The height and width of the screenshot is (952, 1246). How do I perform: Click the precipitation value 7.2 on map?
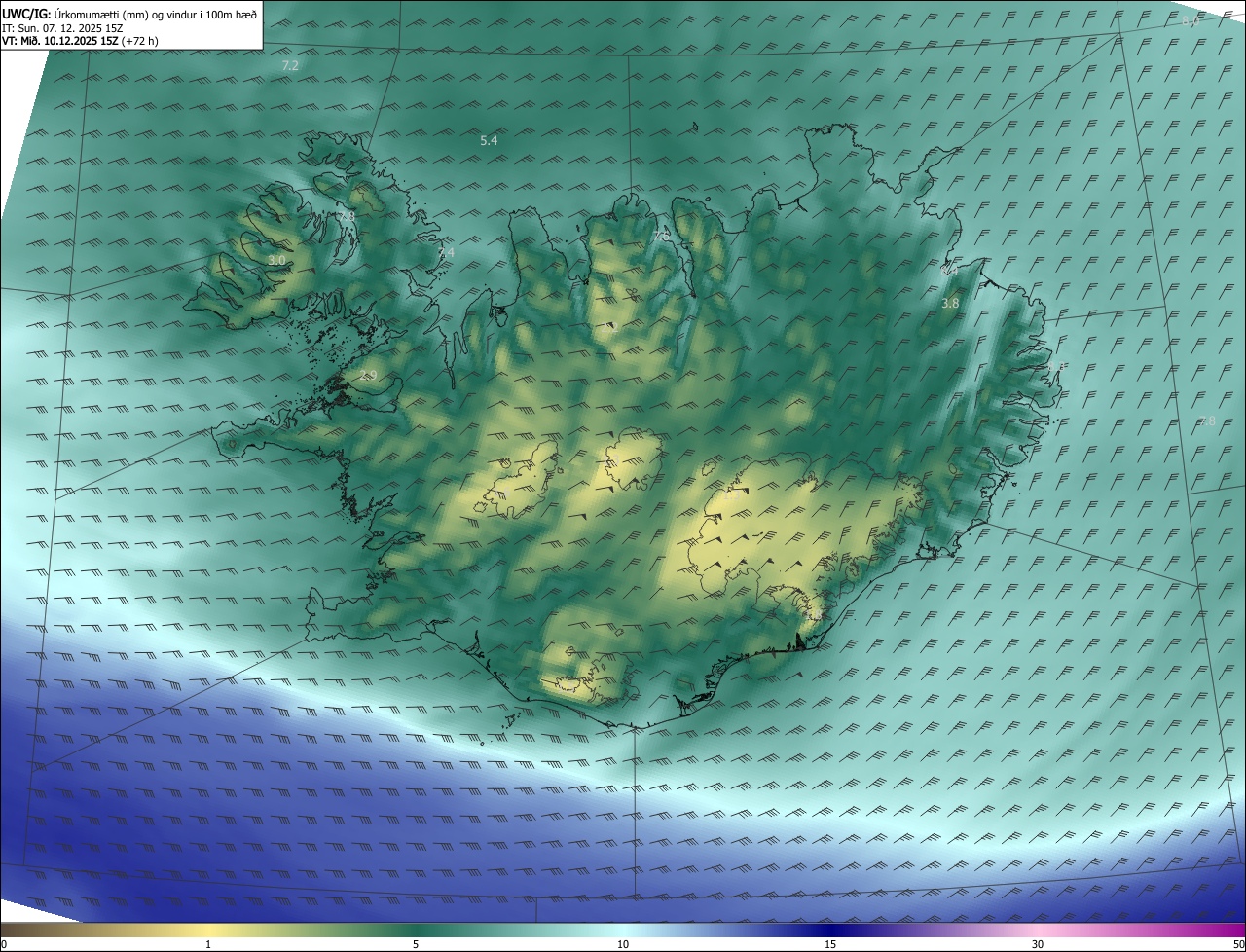(x=289, y=65)
